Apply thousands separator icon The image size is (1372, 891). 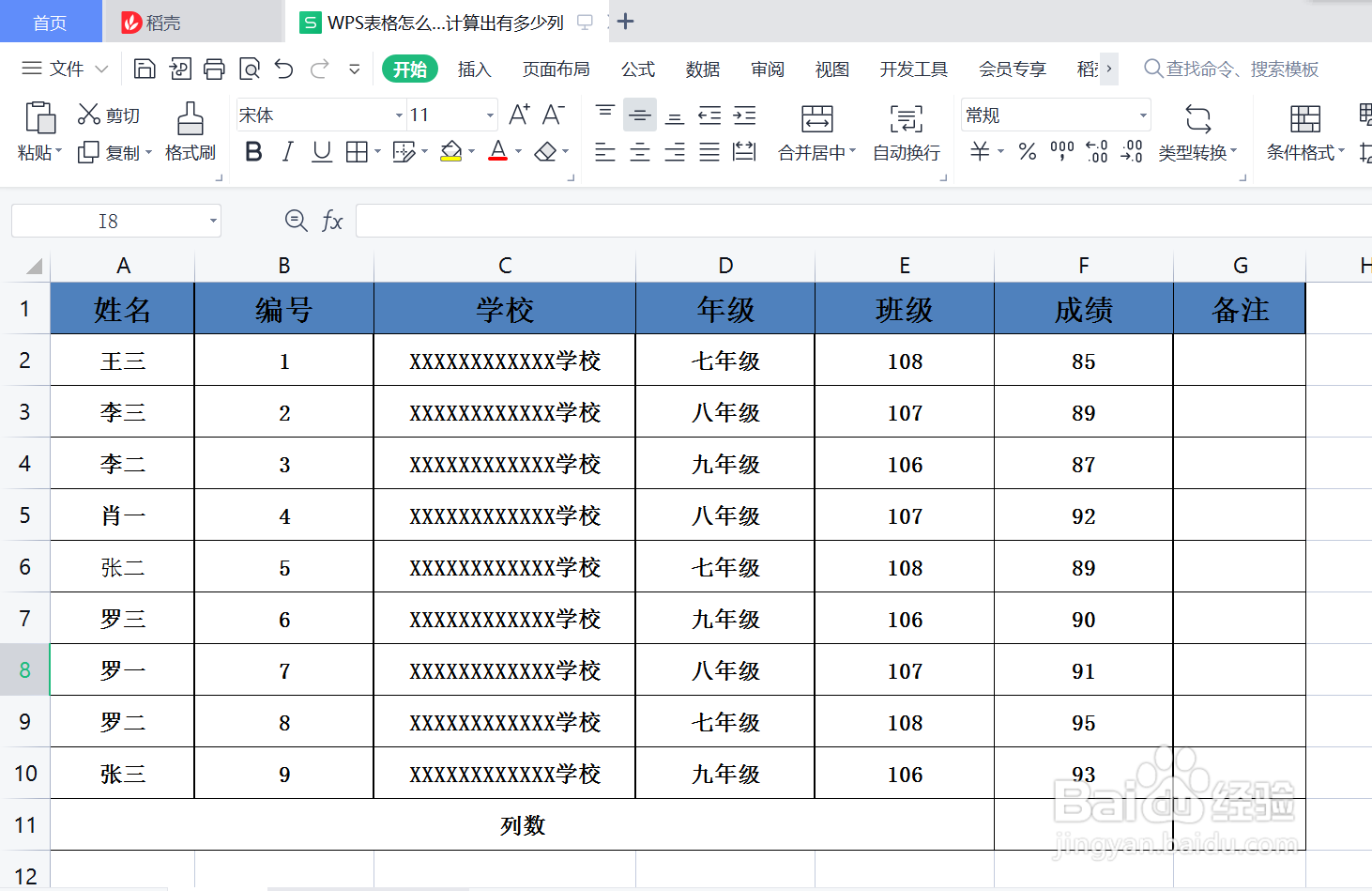point(1062,151)
